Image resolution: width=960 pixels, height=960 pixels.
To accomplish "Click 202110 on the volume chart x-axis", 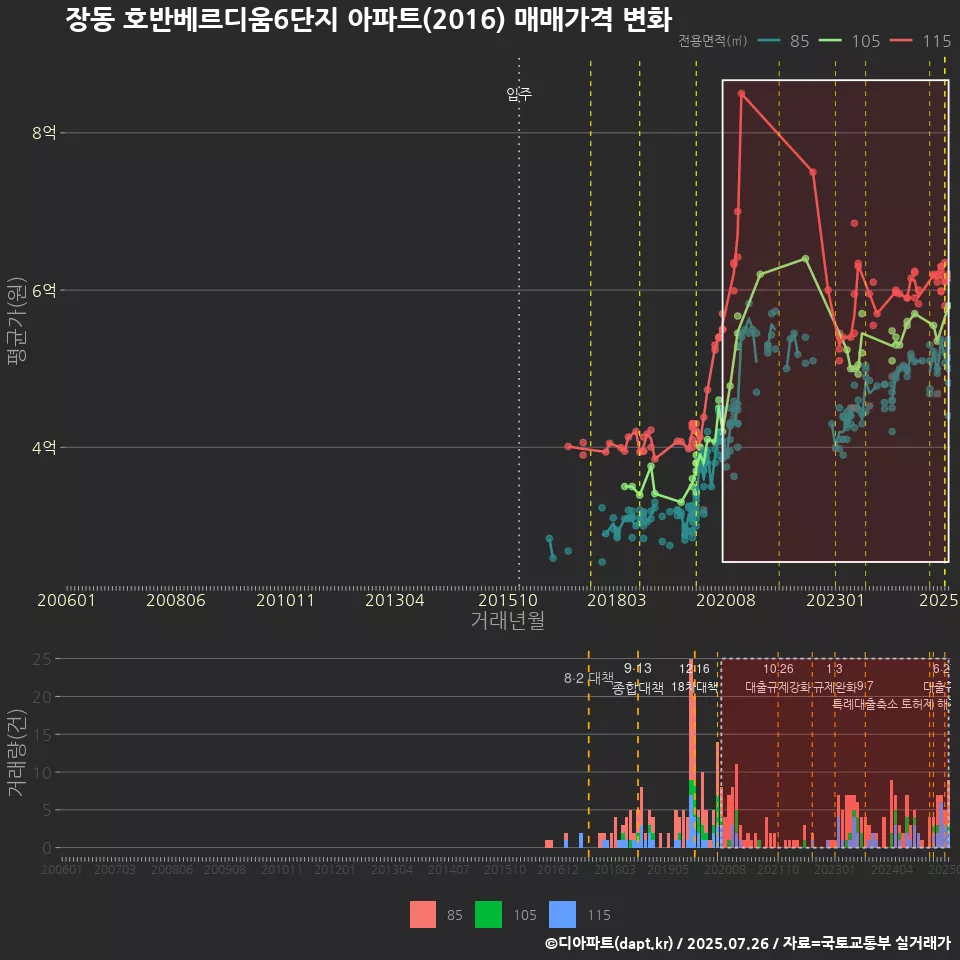I will [x=778, y=869].
